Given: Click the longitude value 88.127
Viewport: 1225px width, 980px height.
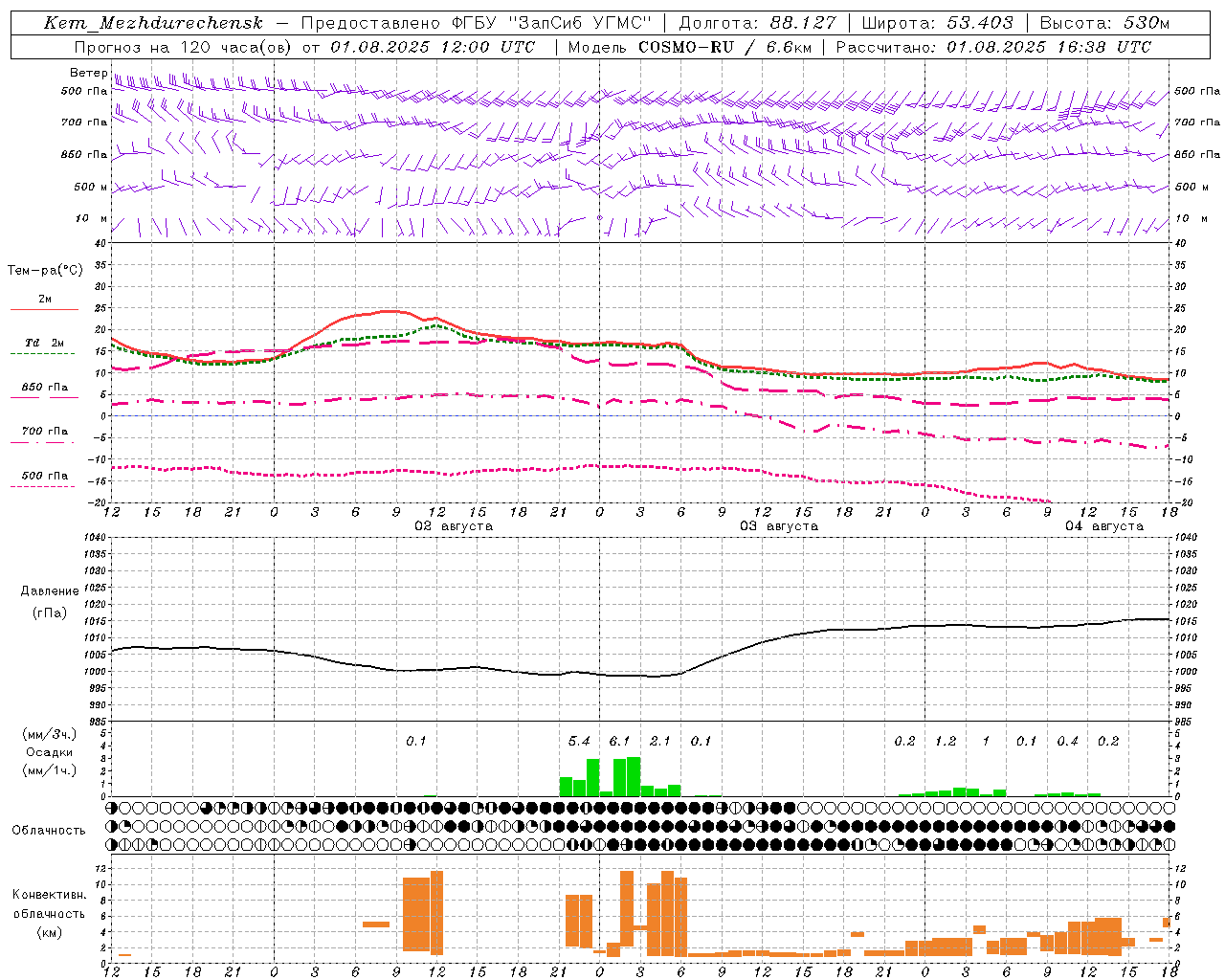Looking at the screenshot, I should [x=803, y=23].
